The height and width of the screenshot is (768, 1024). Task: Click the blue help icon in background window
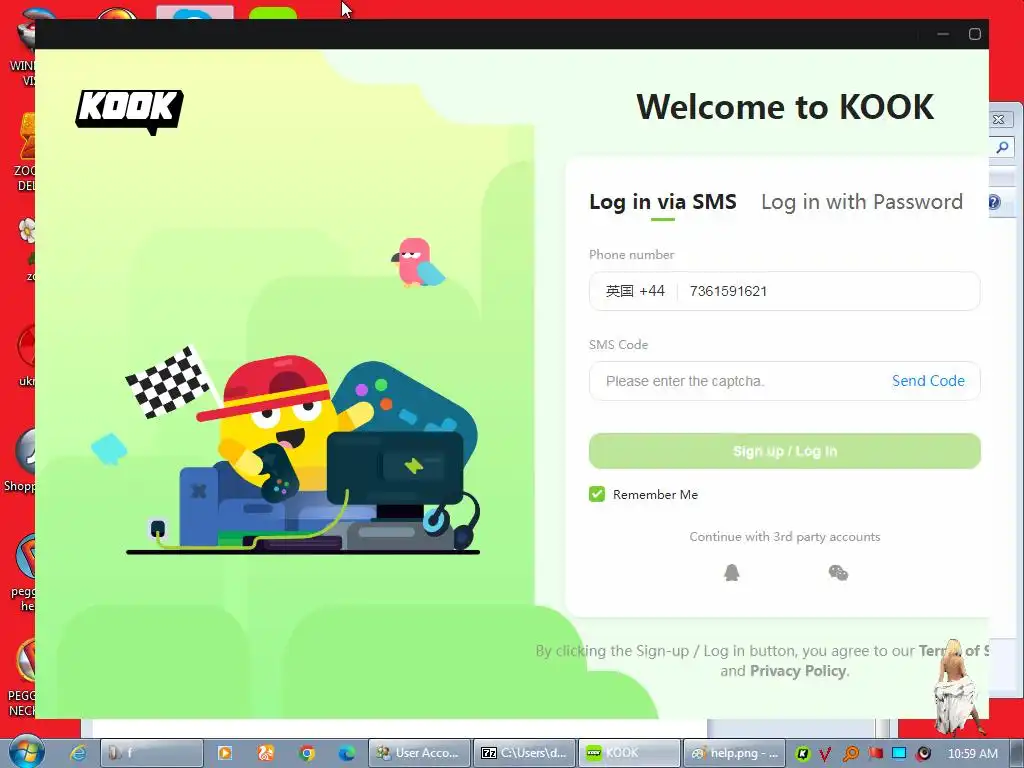pos(994,202)
